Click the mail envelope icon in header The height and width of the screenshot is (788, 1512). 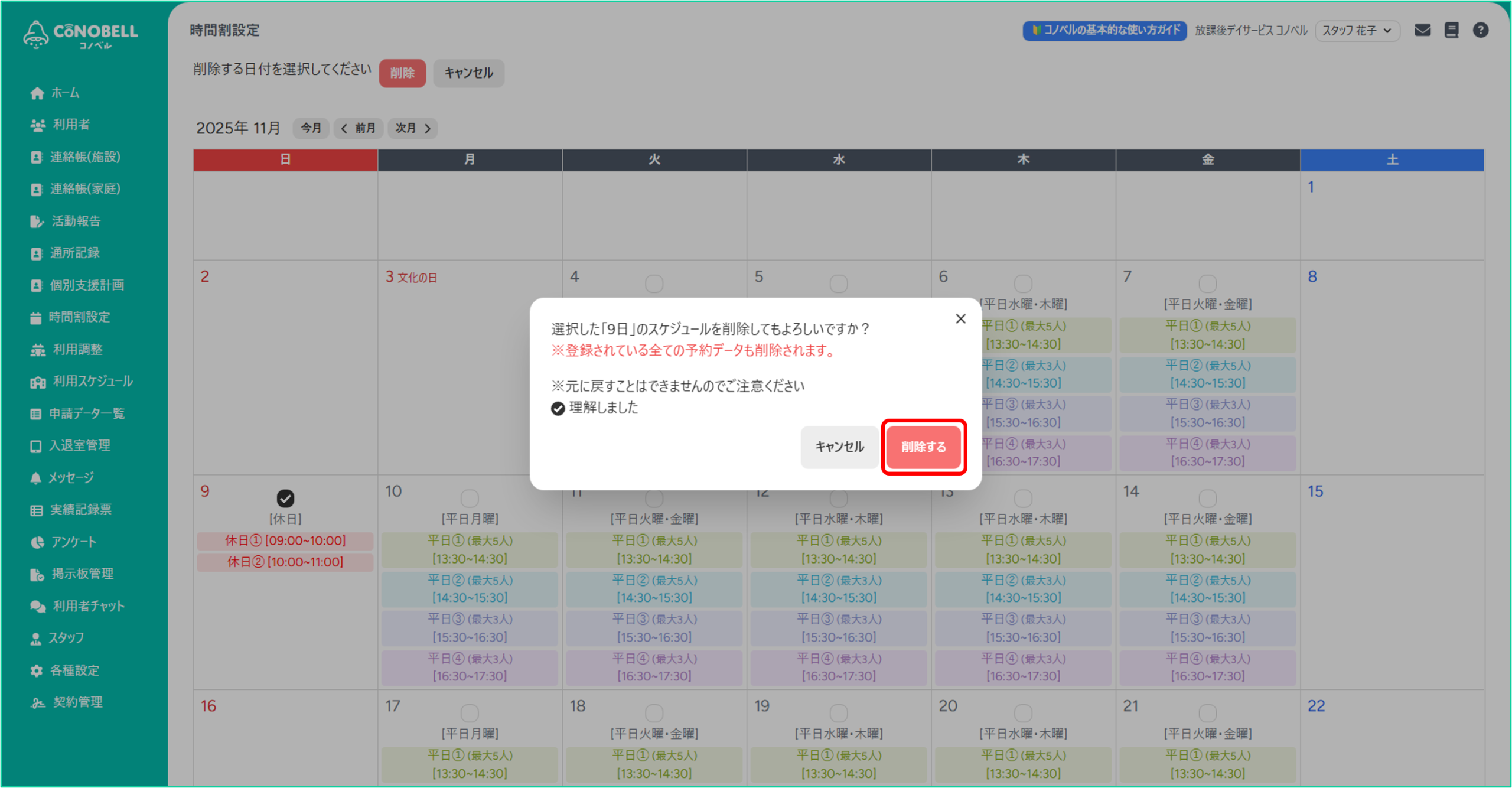pos(1422,30)
